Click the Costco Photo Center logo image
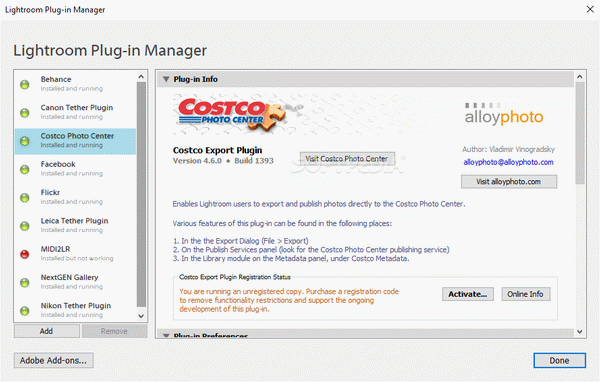Viewport: 600px width, 382px height. (x=233, y=114)
